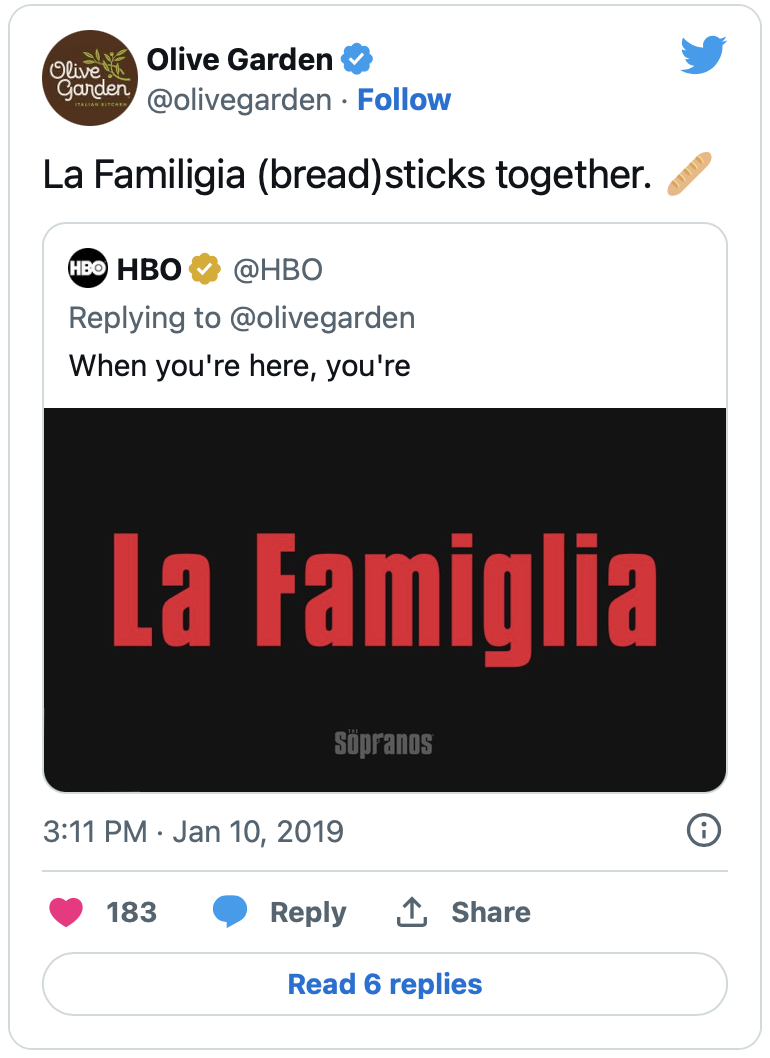Open Read 6 replies
770x1058 pixels.
[x=385, y=984]
